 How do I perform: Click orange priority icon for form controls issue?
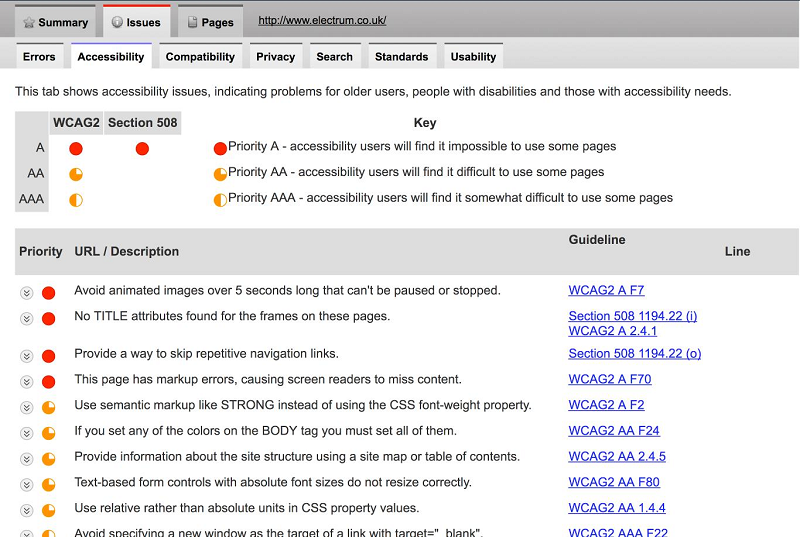48,484
